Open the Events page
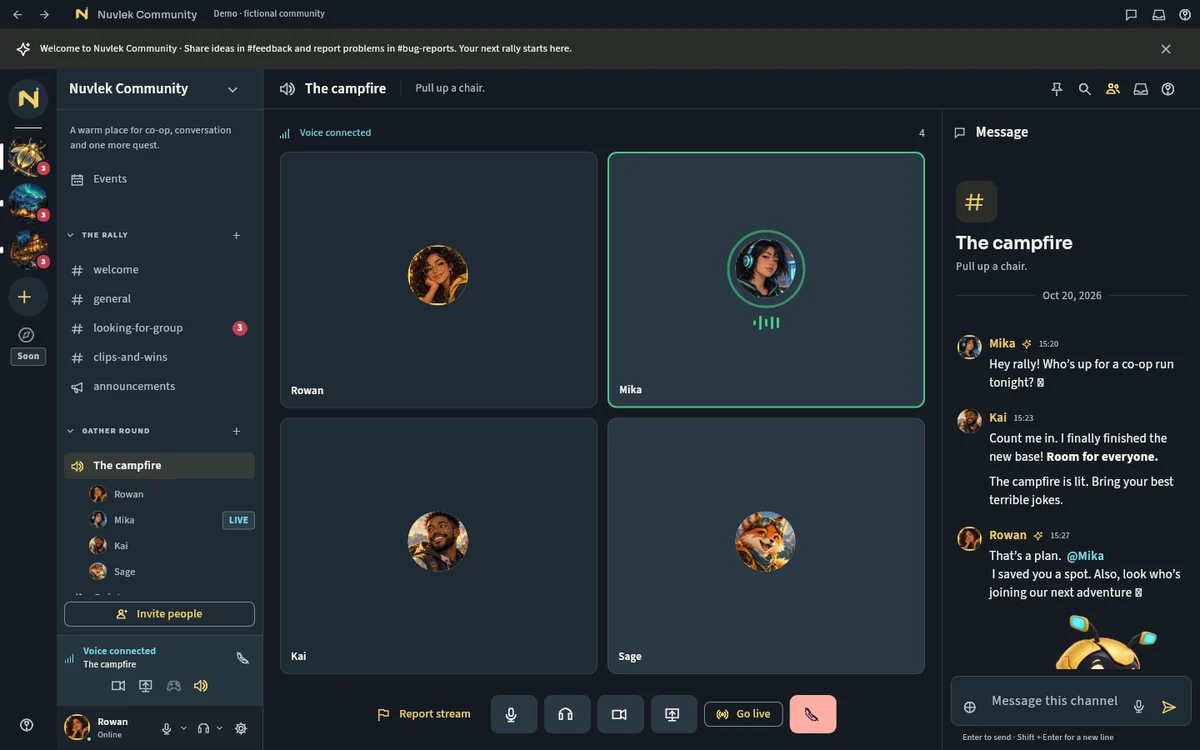 (160, 179)
